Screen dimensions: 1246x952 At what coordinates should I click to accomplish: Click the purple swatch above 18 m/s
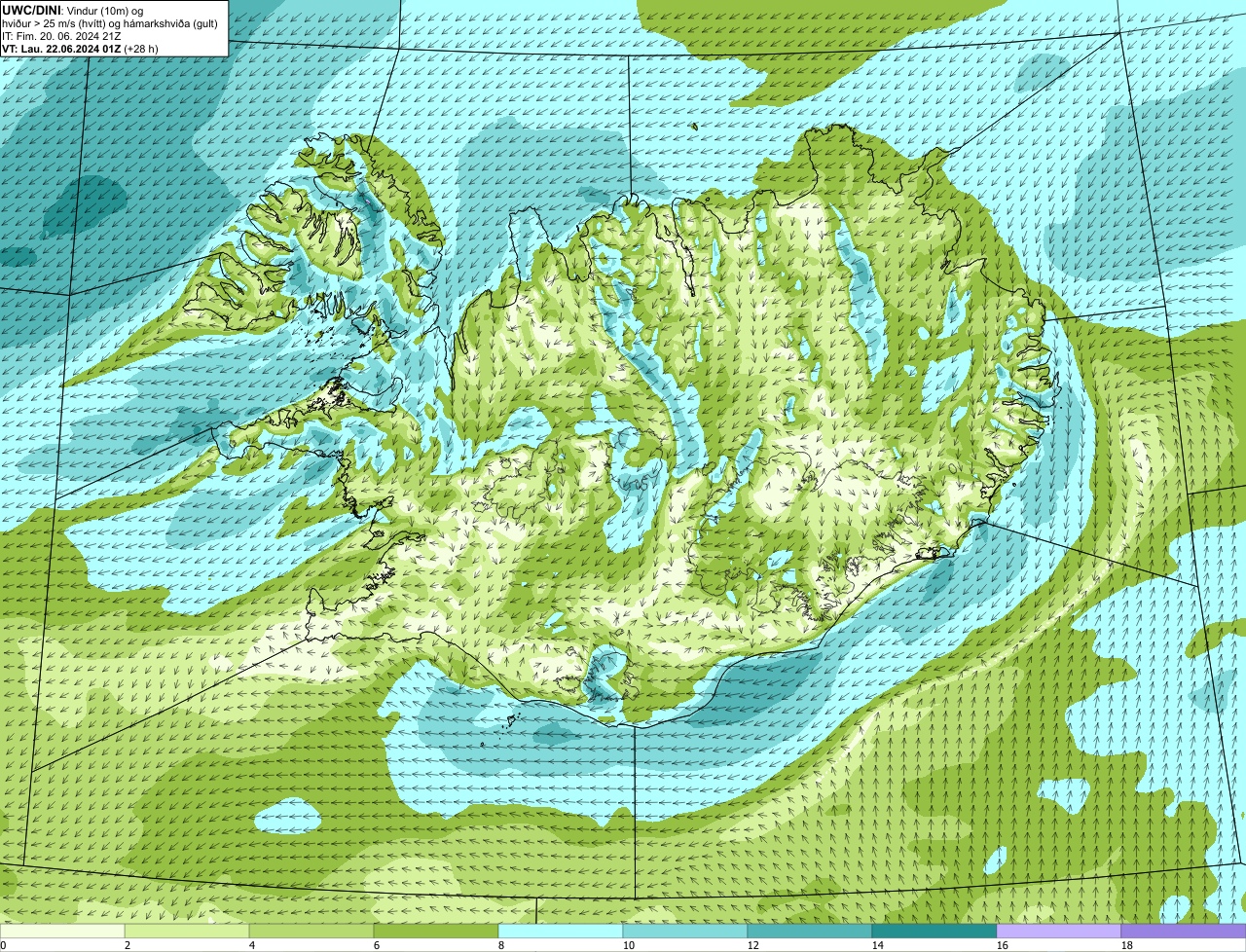pos(1184,931)
